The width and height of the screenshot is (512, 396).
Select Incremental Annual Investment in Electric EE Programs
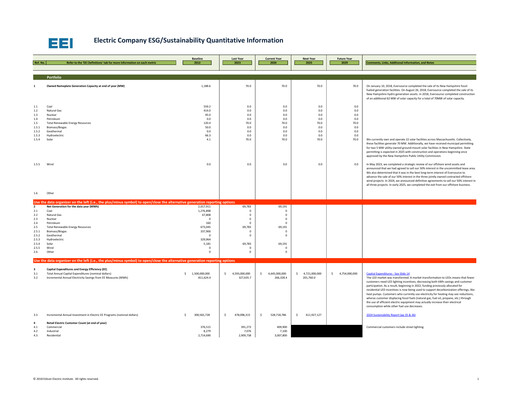[92, 315]
